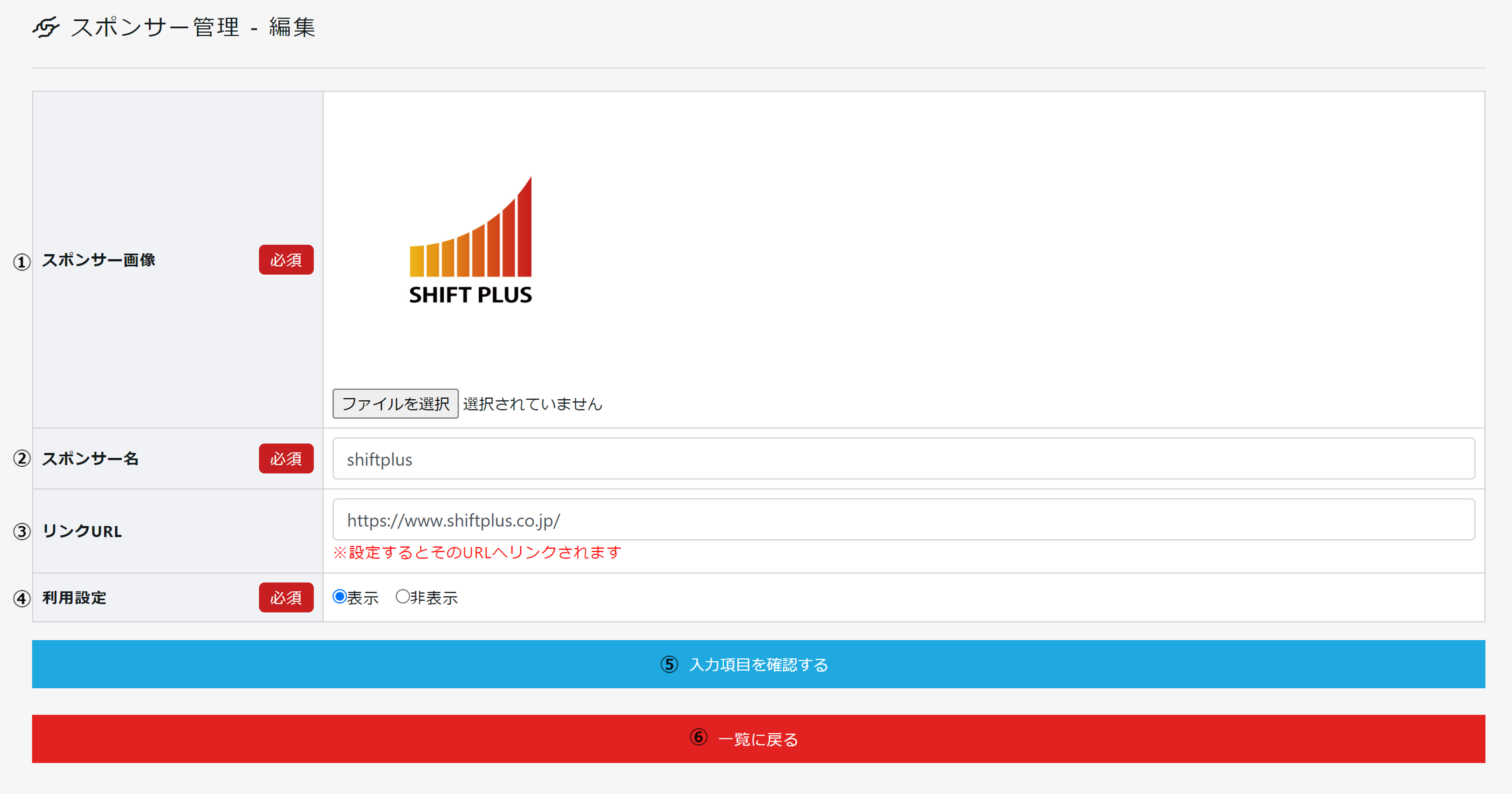The width and height of the screenshot is (1512, 794).
Task: Click the 入力項目を確認する blue button
Action: 758,664
